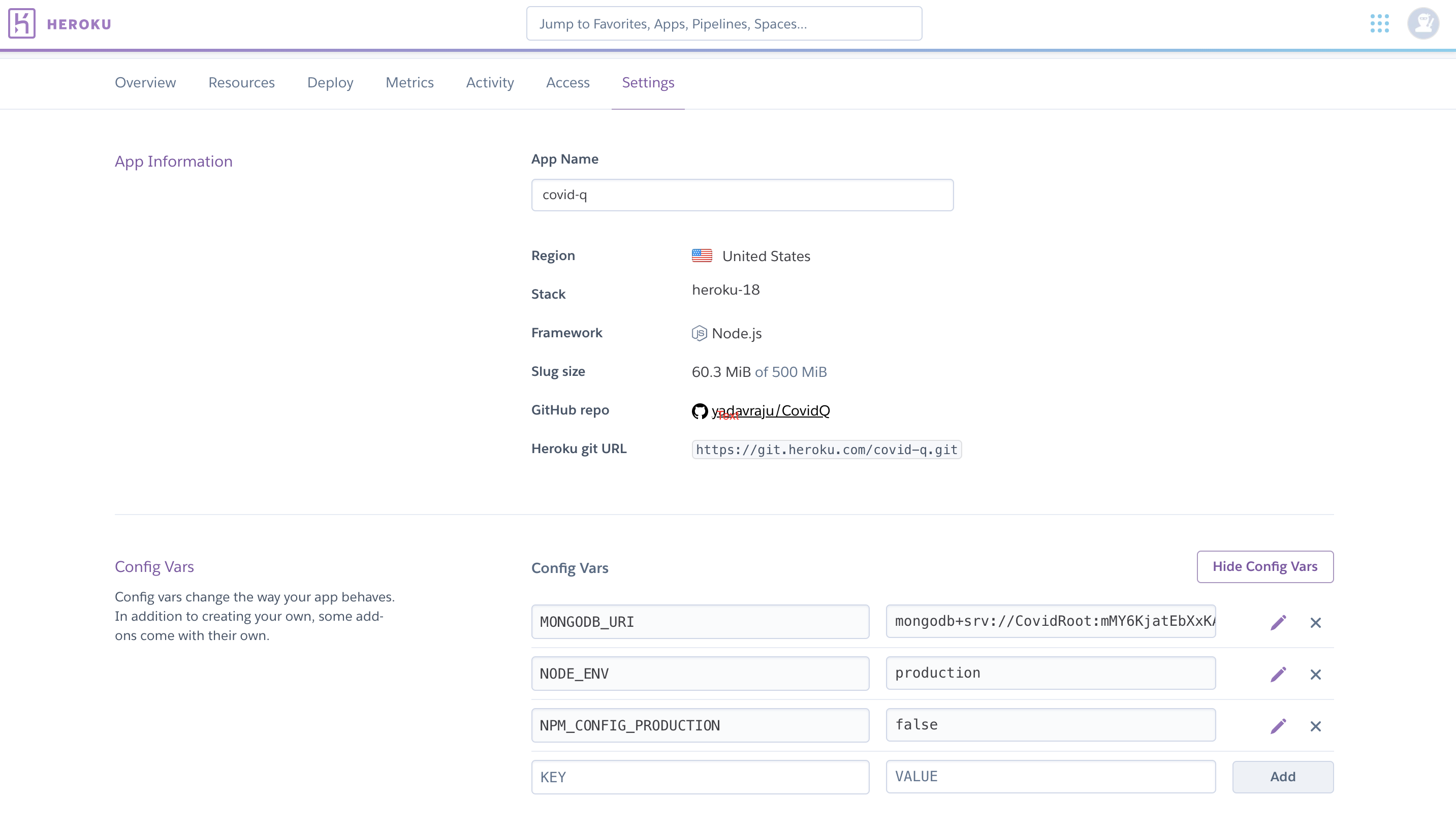Click the Heroku logo icon
This screenshot has width=1456, height=831.
pos(22,23)
